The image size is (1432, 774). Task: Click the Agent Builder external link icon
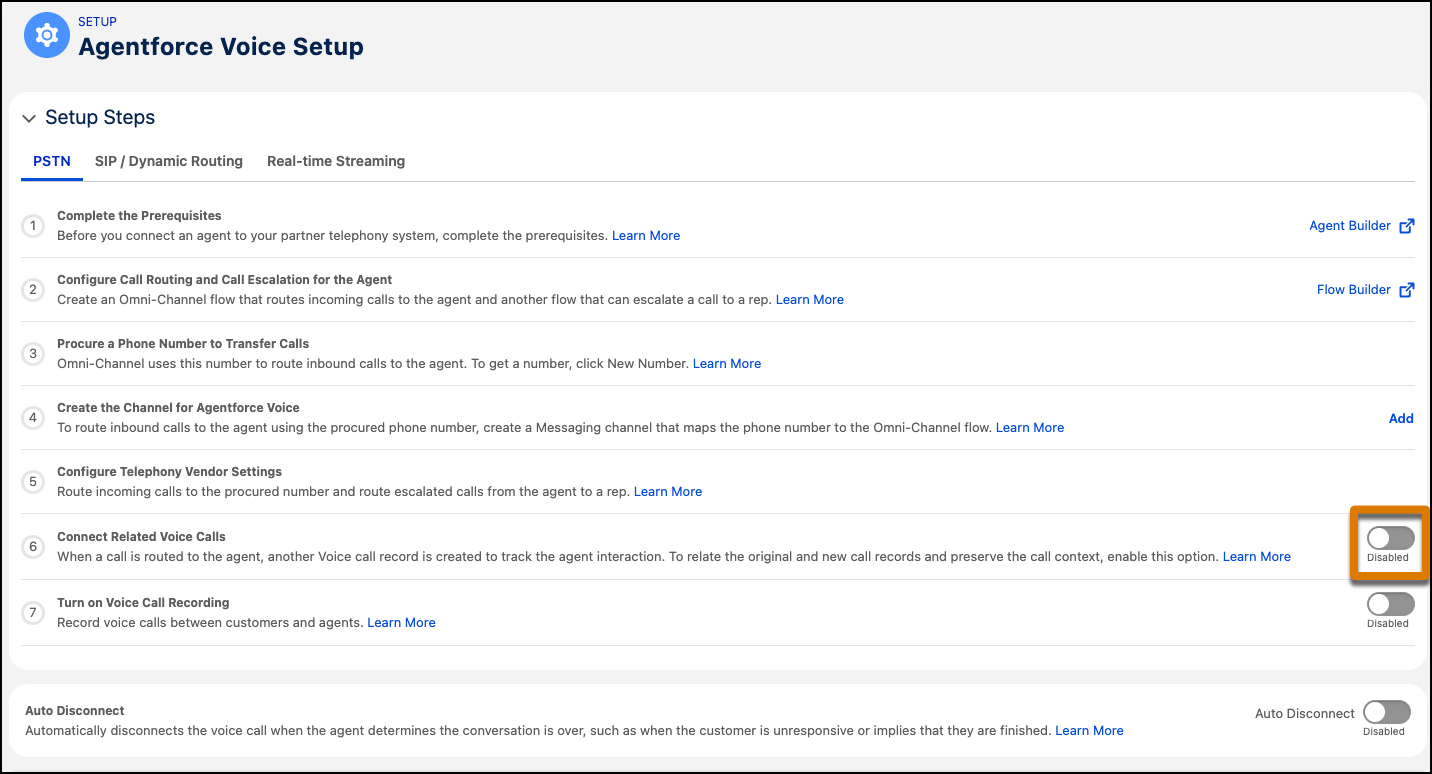click(1406, 226)
